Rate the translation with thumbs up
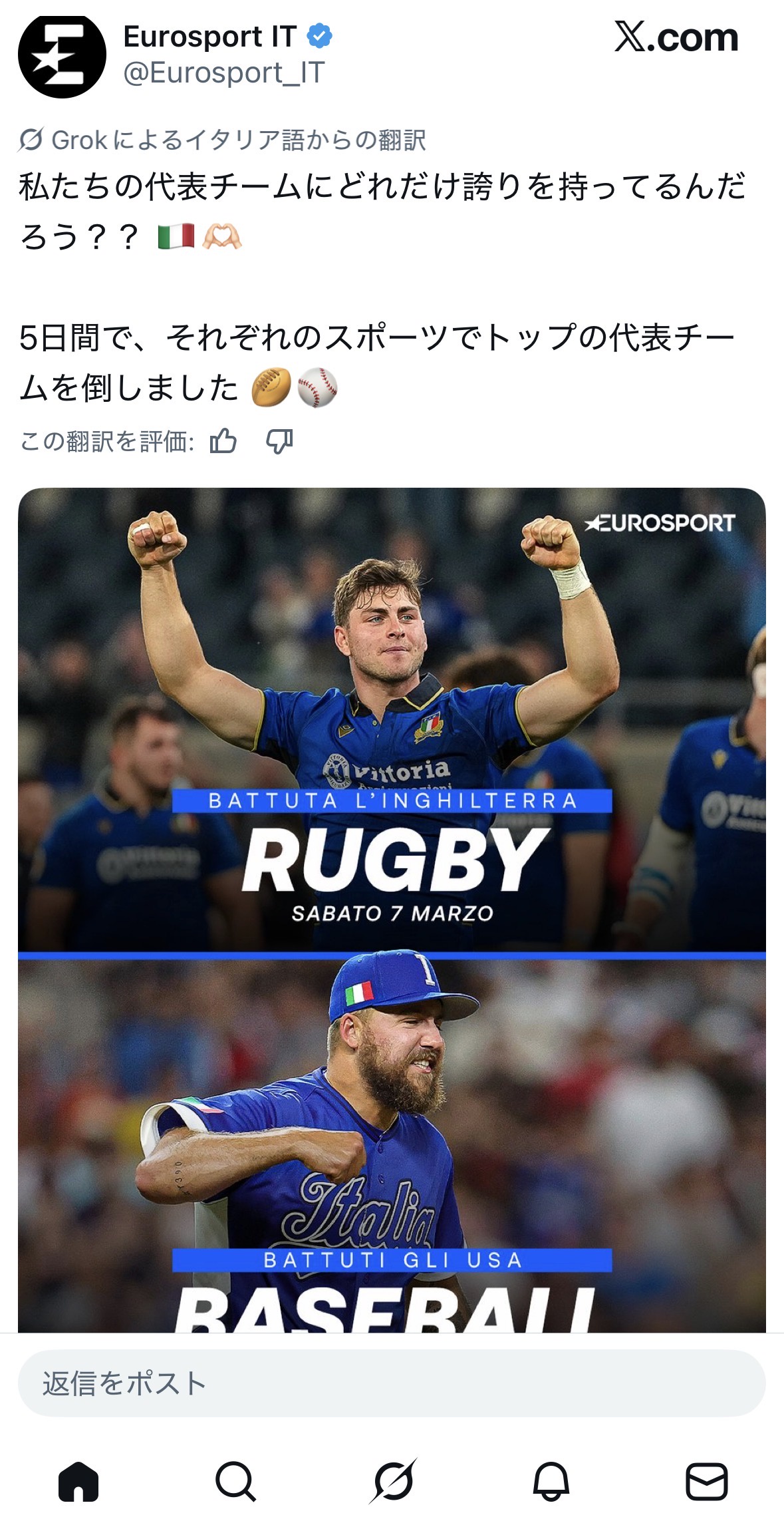The width and height of the screenshot is (784, 1531). pos(223,440)
